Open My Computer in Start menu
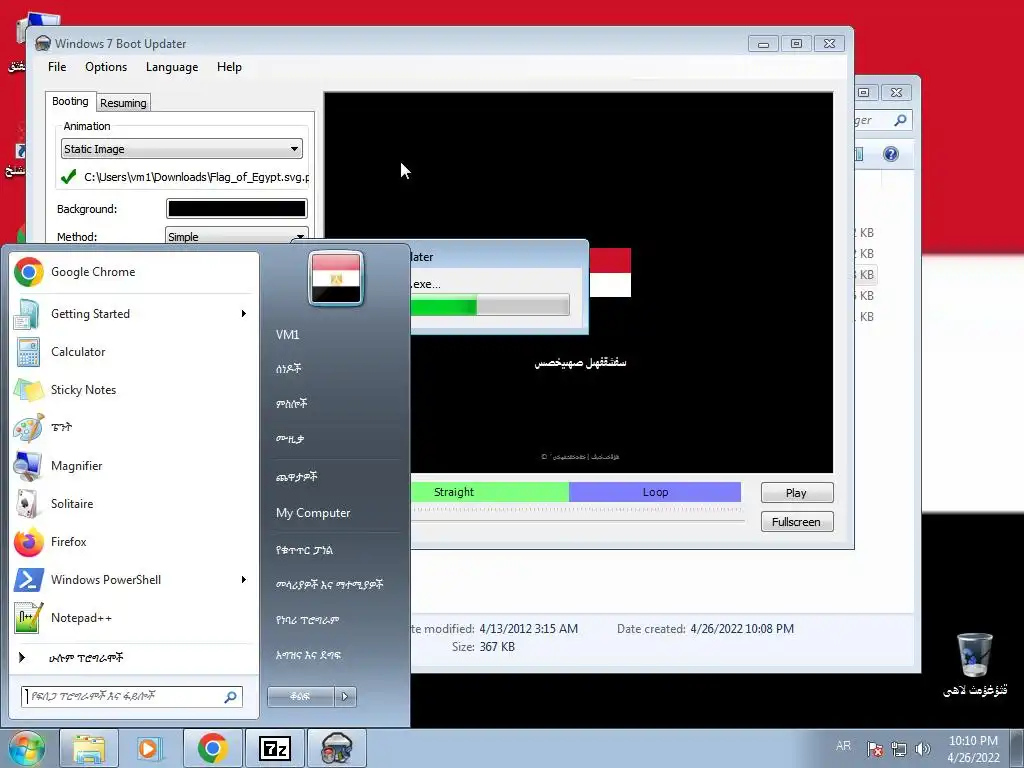The image size is (1024, 768). coord(313,513)
